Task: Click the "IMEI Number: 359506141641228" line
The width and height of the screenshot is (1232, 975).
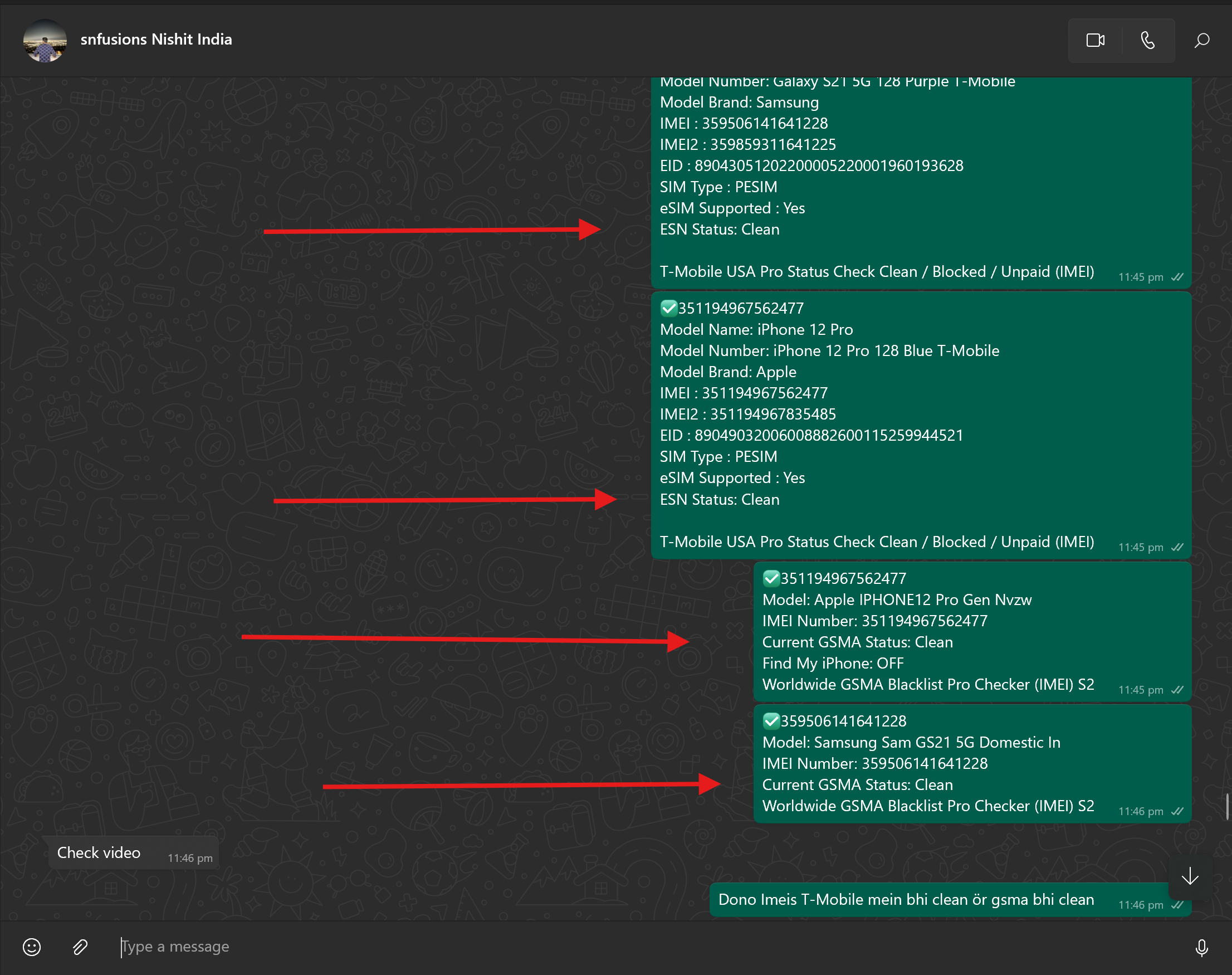Action: point(875,763)
